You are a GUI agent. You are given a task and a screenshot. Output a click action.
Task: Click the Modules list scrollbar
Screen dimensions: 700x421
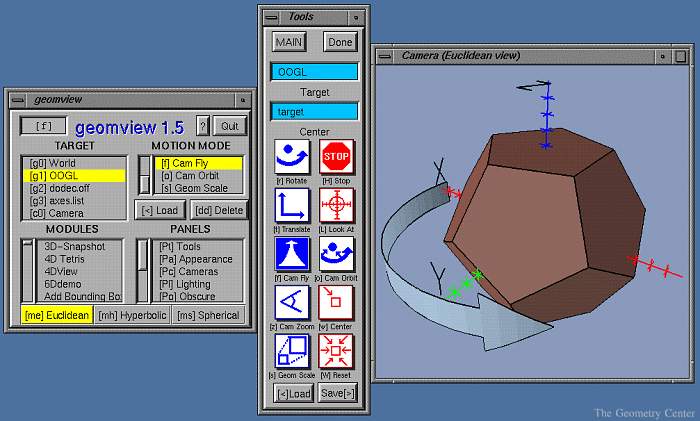point(28,269)
